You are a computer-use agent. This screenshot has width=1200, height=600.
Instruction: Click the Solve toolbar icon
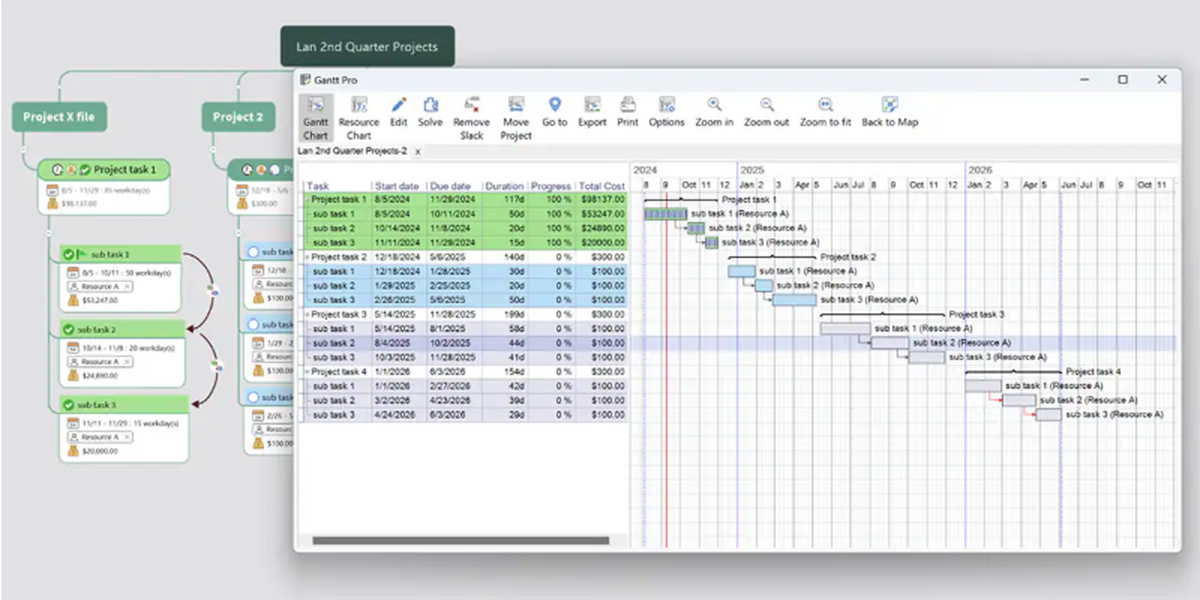pos(430,105)
